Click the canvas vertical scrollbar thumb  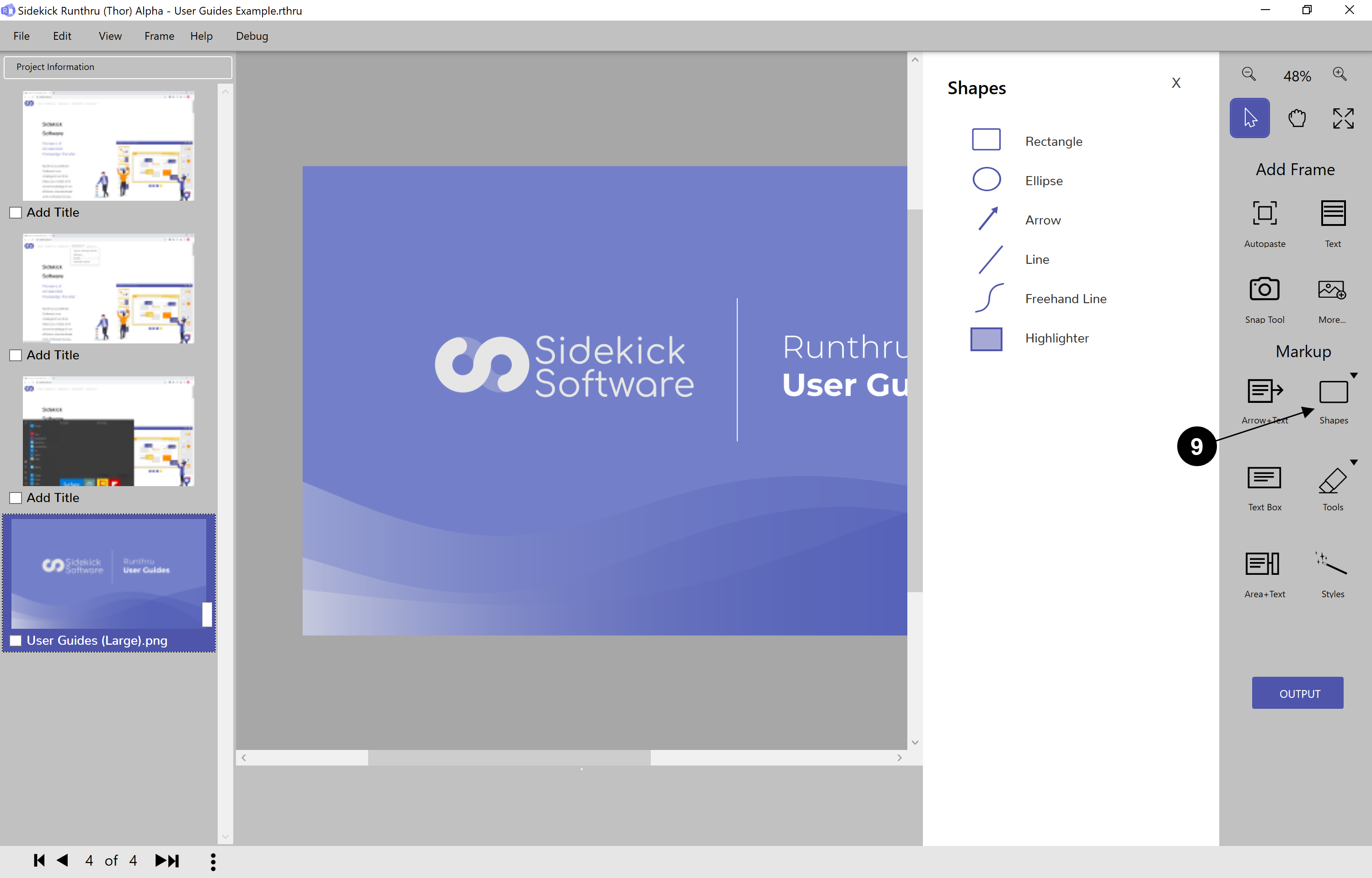pyautogui.click(x=915, y=400)
